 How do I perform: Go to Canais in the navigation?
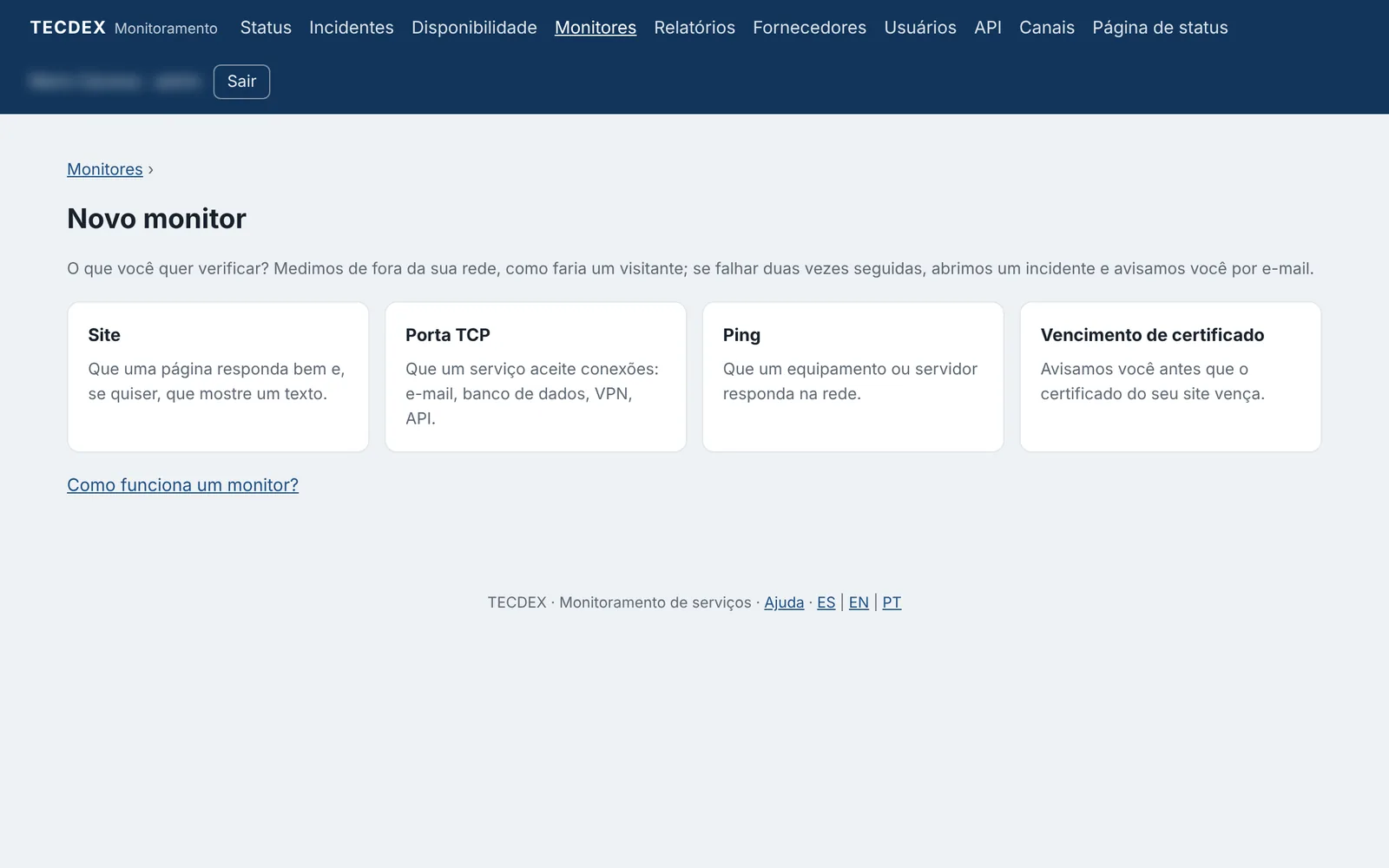coord(1047,28)
